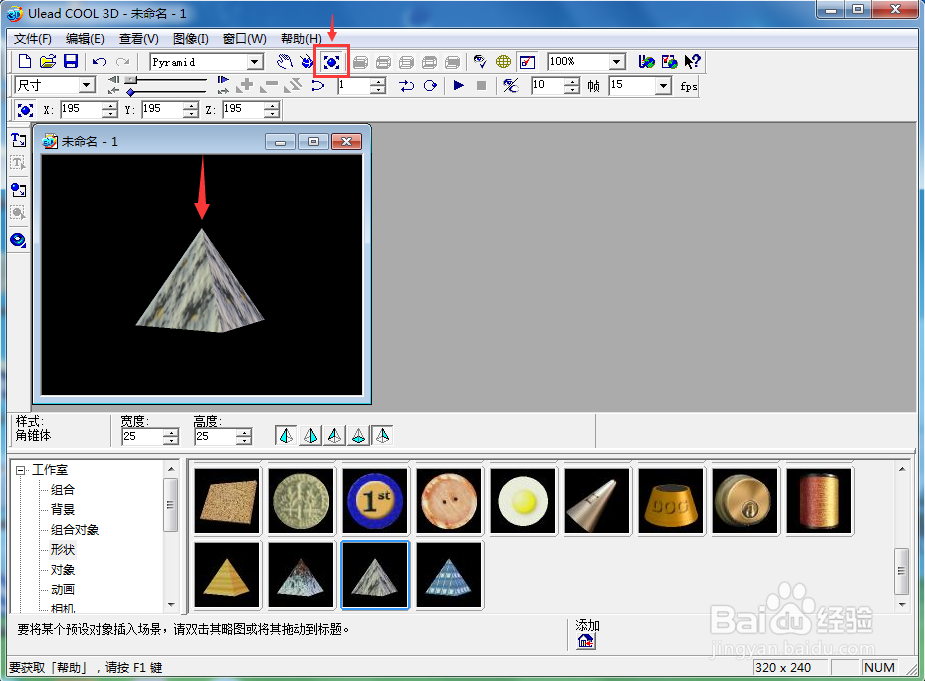The image size is (925, 681).
Task: Click the total frames input showing 10
Action: point(547,86)
